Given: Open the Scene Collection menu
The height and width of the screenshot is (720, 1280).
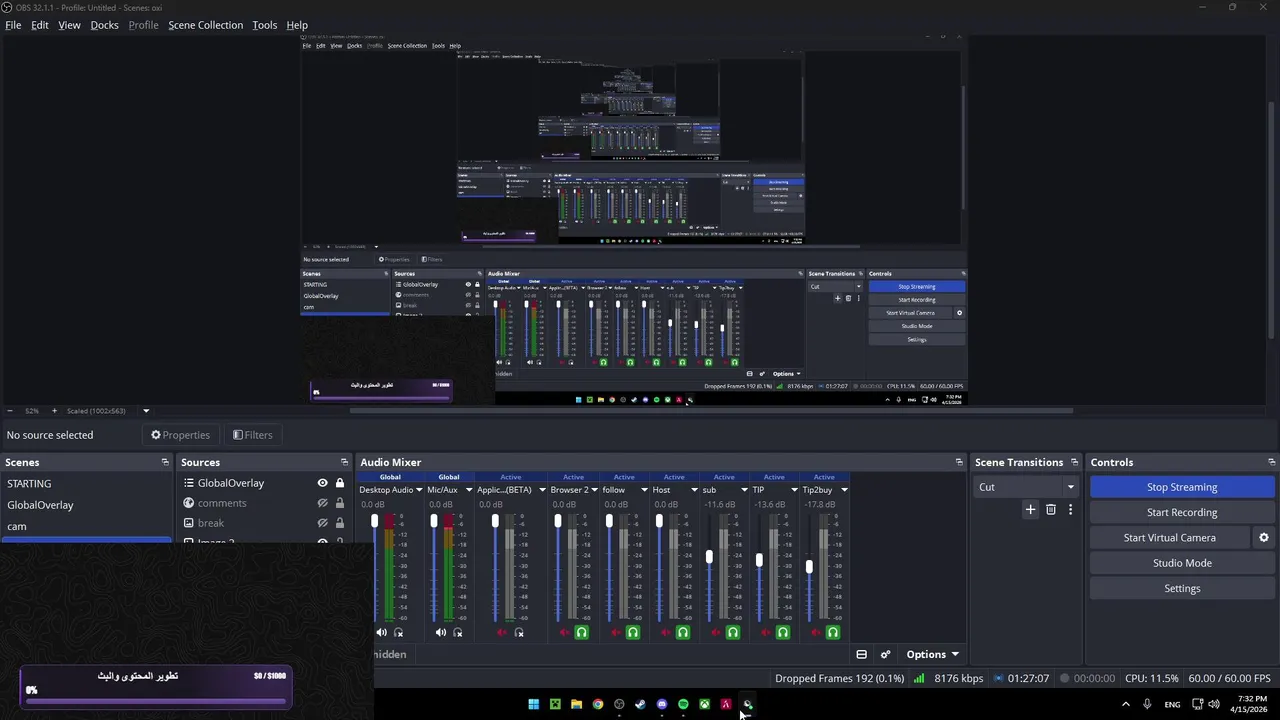Looking at the screenshot, I should coord(205,25).
